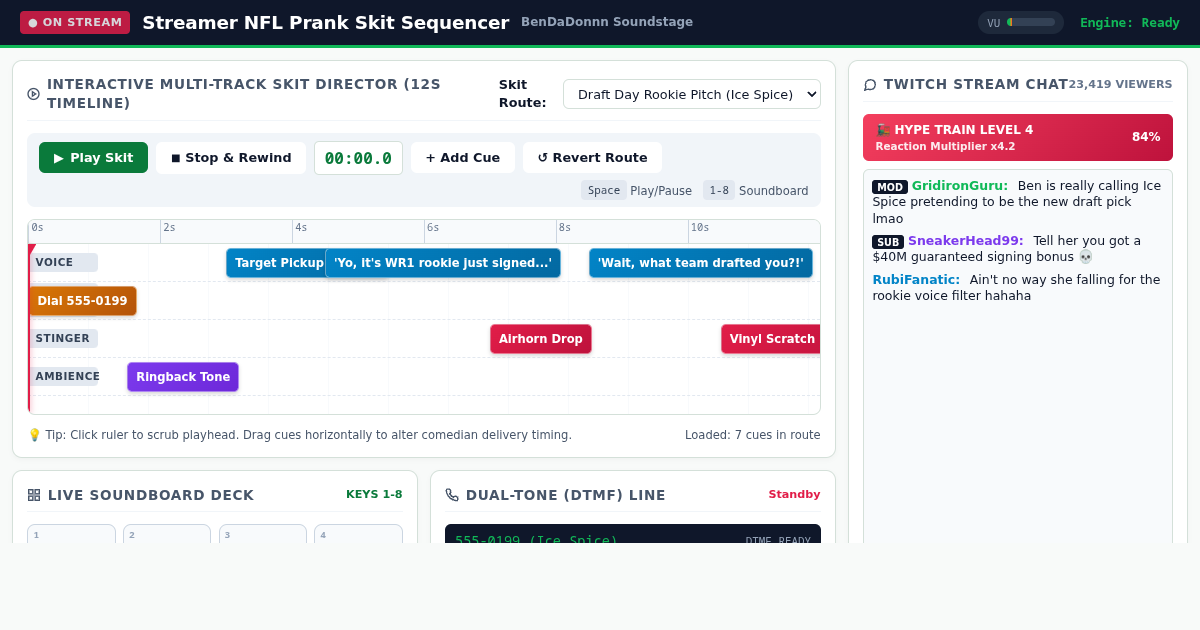
Task: Click soundboard pad 3
Action: 263,534
